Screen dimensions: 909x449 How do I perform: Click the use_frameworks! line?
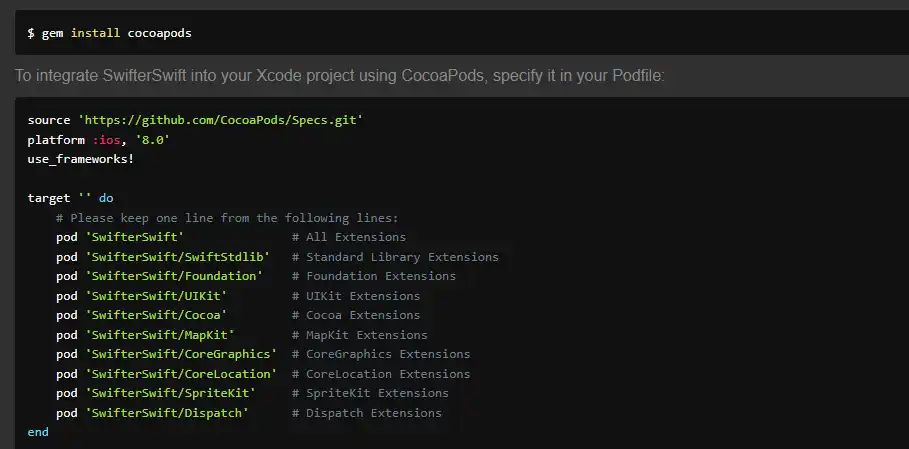click(81, 159)
